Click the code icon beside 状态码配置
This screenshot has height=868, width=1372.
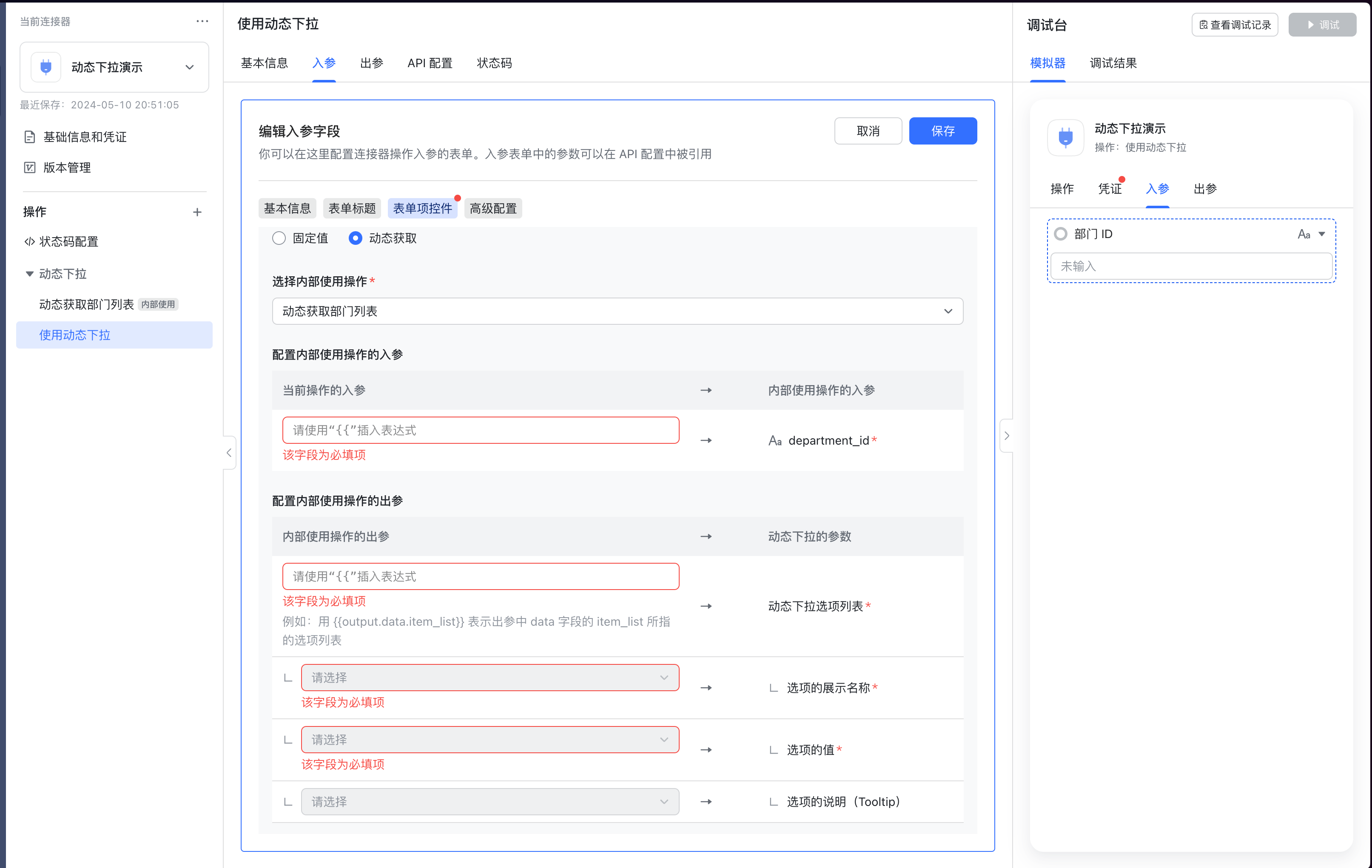tap(30, 242)
